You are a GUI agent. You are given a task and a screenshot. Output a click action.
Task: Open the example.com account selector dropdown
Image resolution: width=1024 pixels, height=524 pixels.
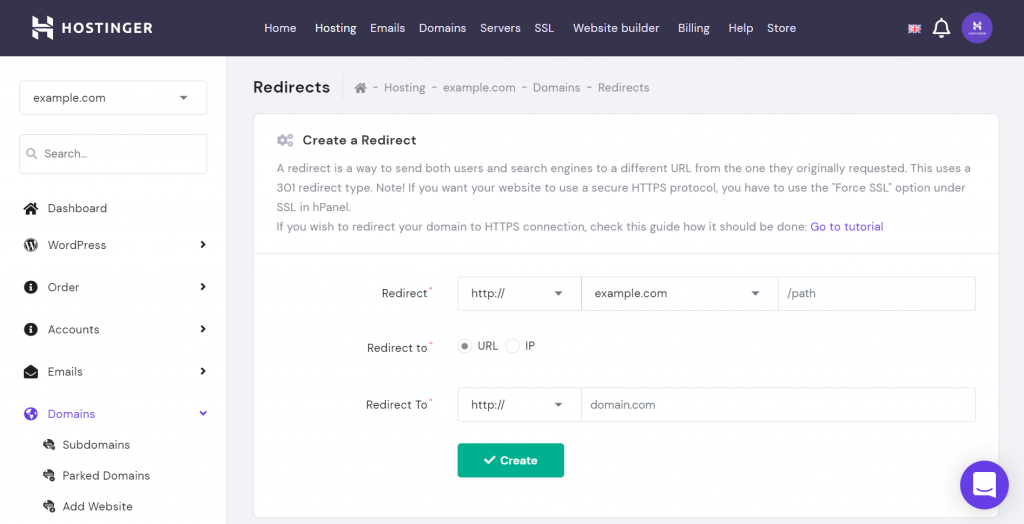pos(113,98)
